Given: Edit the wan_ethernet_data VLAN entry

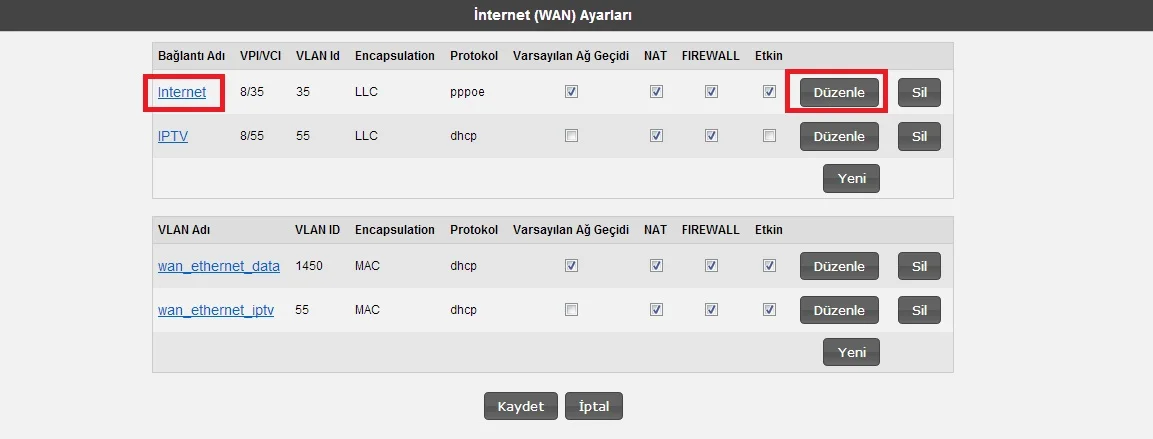Looking at the screenshot, I should point(839,266).
